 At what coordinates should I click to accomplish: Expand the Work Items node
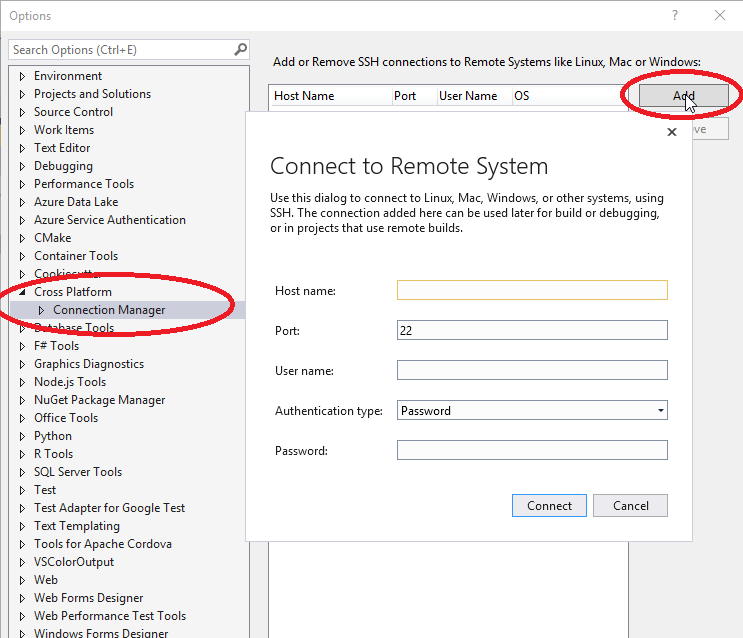(x=22, y=130)
